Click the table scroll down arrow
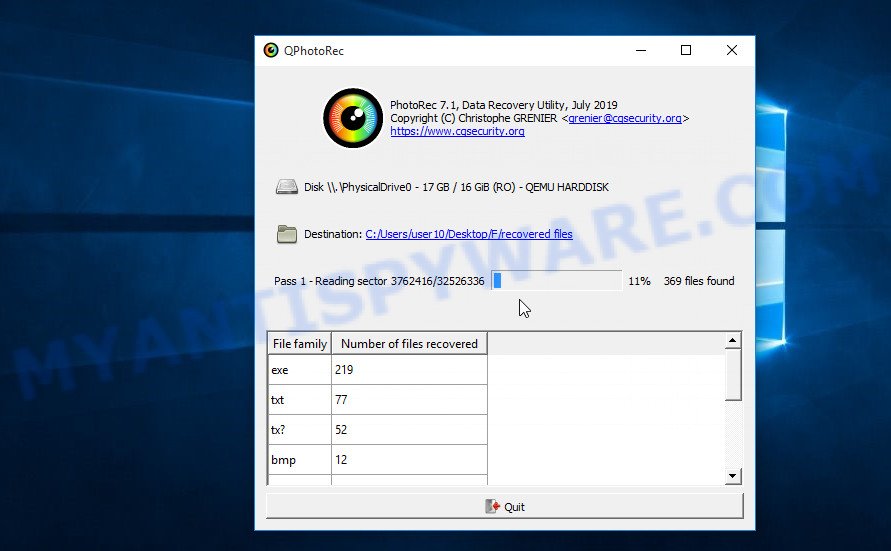This screenshot has height=551, width=891. coord(733,476)
